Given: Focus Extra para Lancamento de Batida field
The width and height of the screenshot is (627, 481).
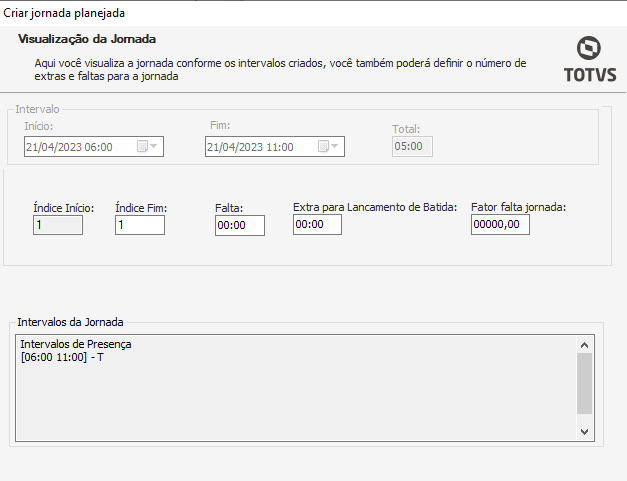Looking at the screenshot, I should tap(317, 225).
